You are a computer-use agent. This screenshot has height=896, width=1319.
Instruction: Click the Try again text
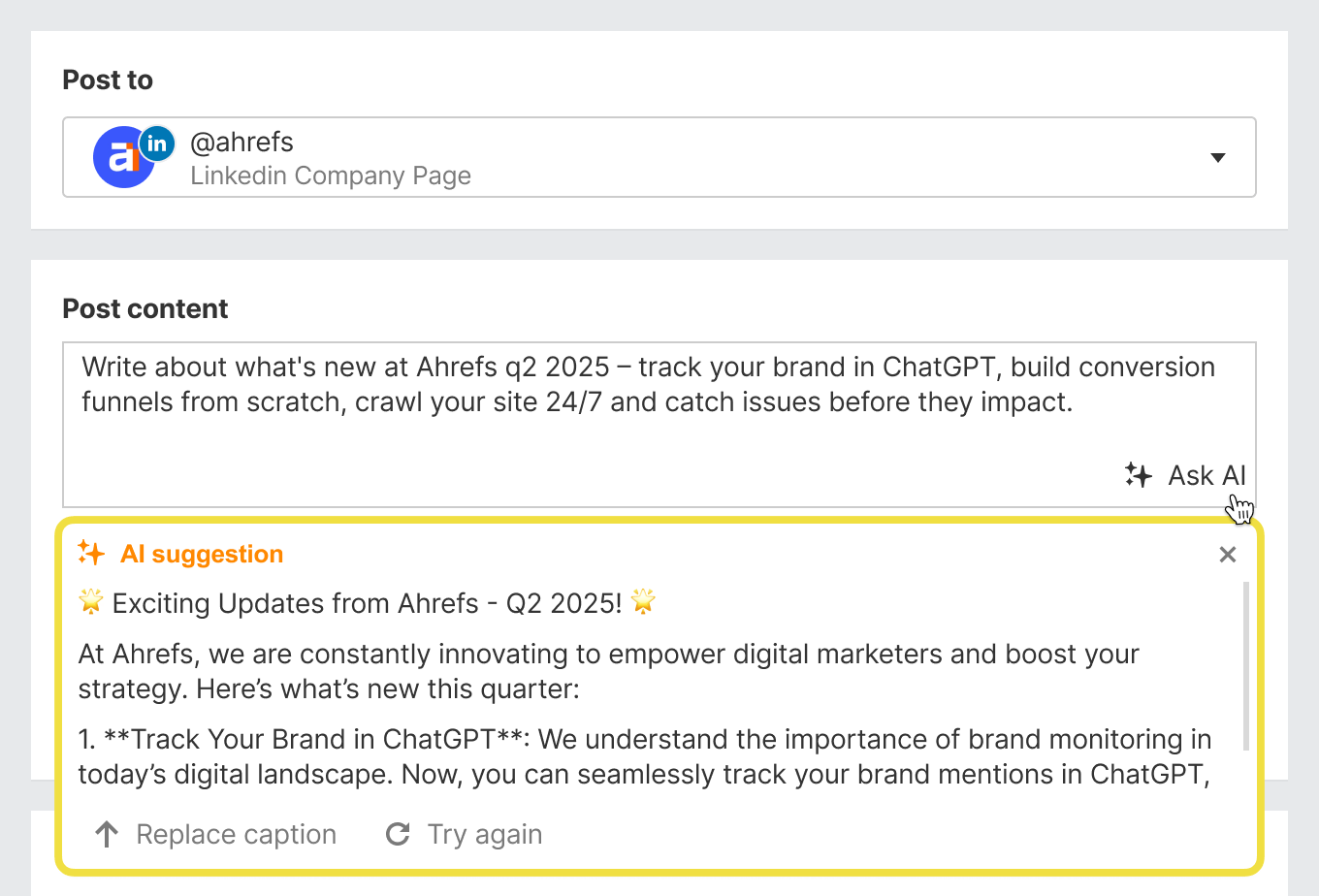pos(485,834)
